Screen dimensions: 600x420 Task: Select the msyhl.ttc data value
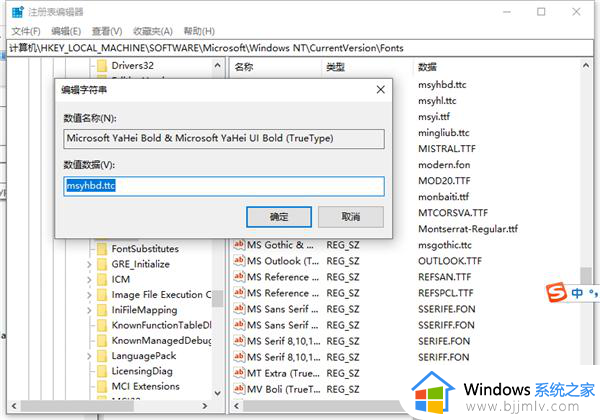(x=437, y=101)
